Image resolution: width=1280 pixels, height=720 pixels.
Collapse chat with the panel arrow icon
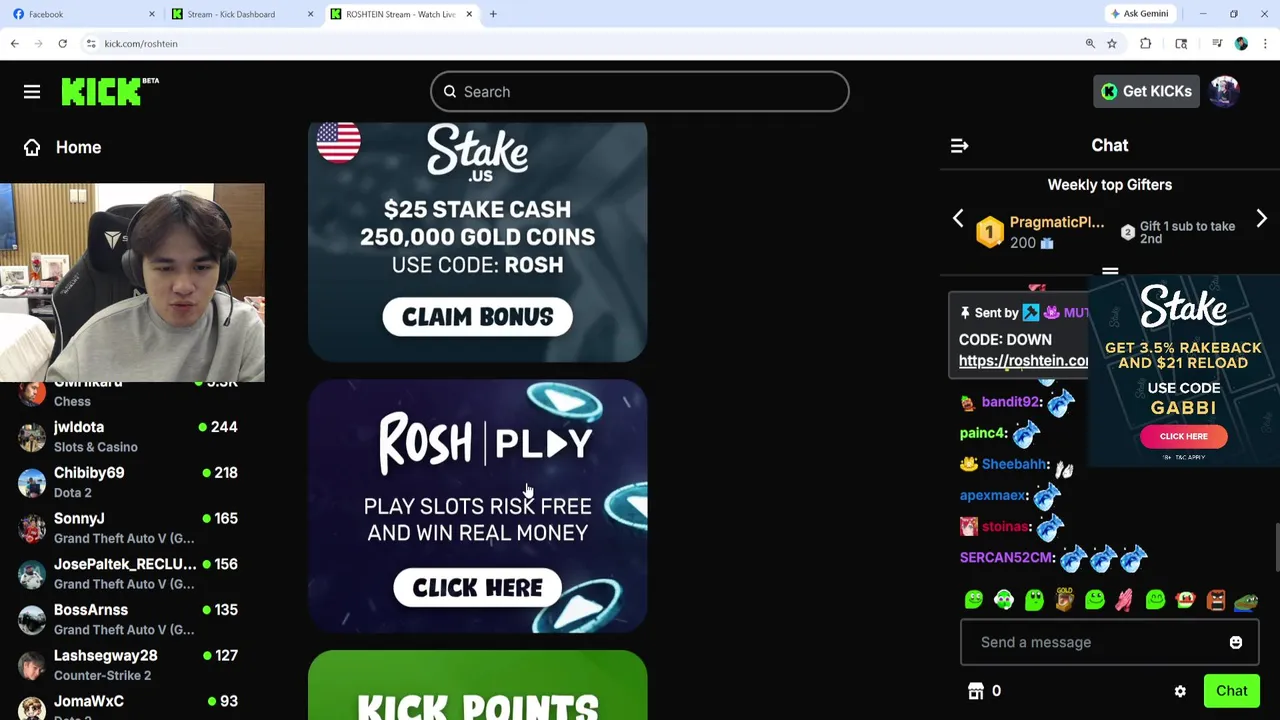pos(959,146)
